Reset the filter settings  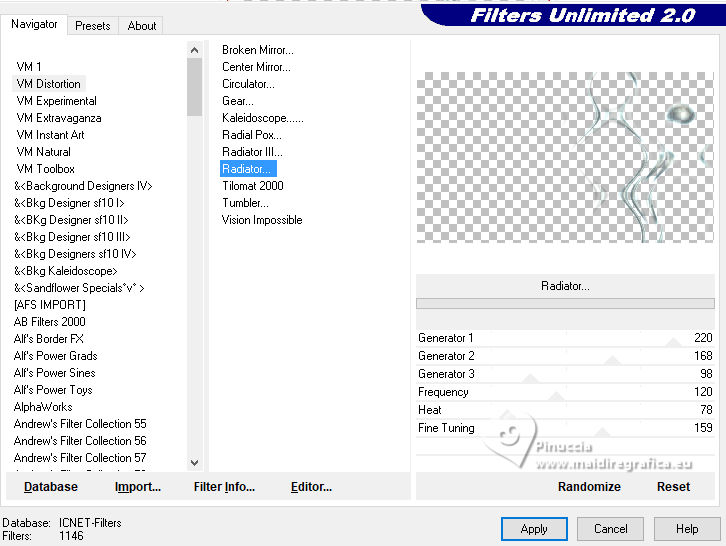[x=673, y=487]
